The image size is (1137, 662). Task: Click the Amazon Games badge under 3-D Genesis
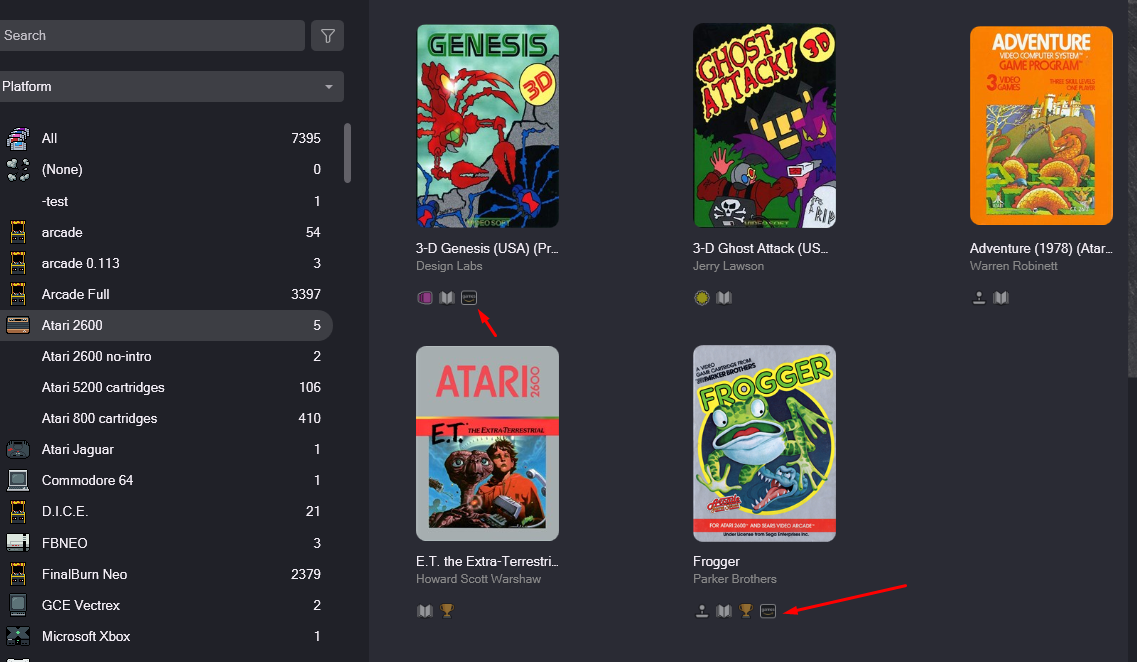coord(469,297)
